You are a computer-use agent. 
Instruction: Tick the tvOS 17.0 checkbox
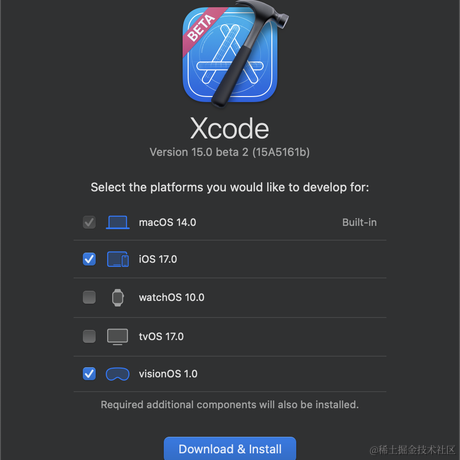[x=89, y=336]
